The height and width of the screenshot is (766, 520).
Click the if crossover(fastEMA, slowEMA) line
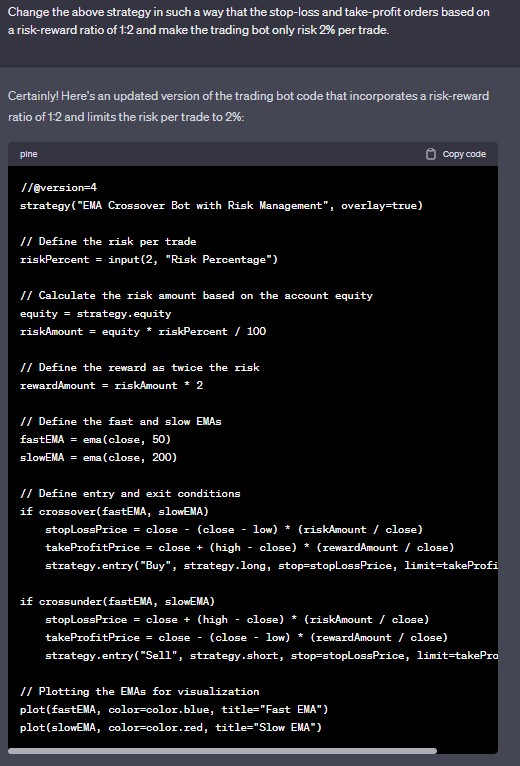(114, 511)
